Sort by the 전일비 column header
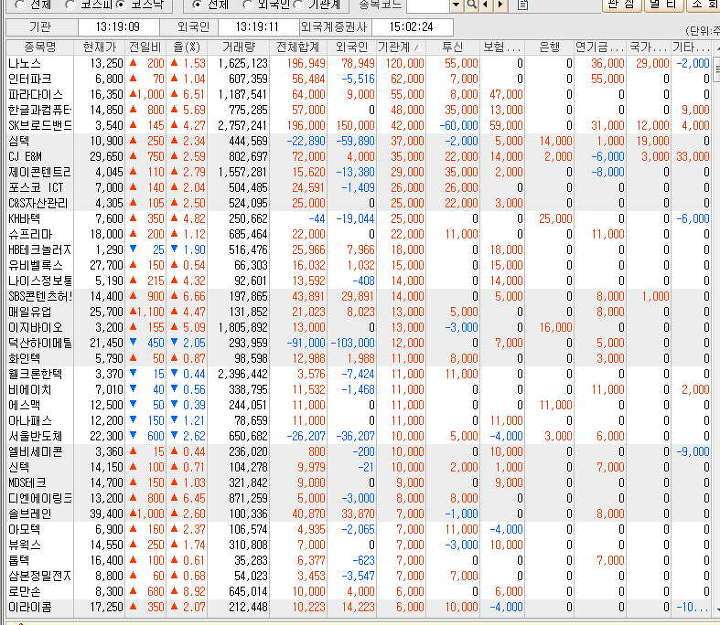This screenshot has width=720, height=625. [145, 47]
